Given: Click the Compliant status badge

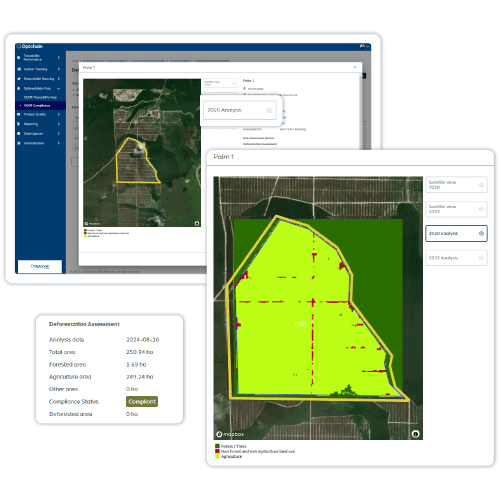Looking at the screenshot, I should [142, 401].
